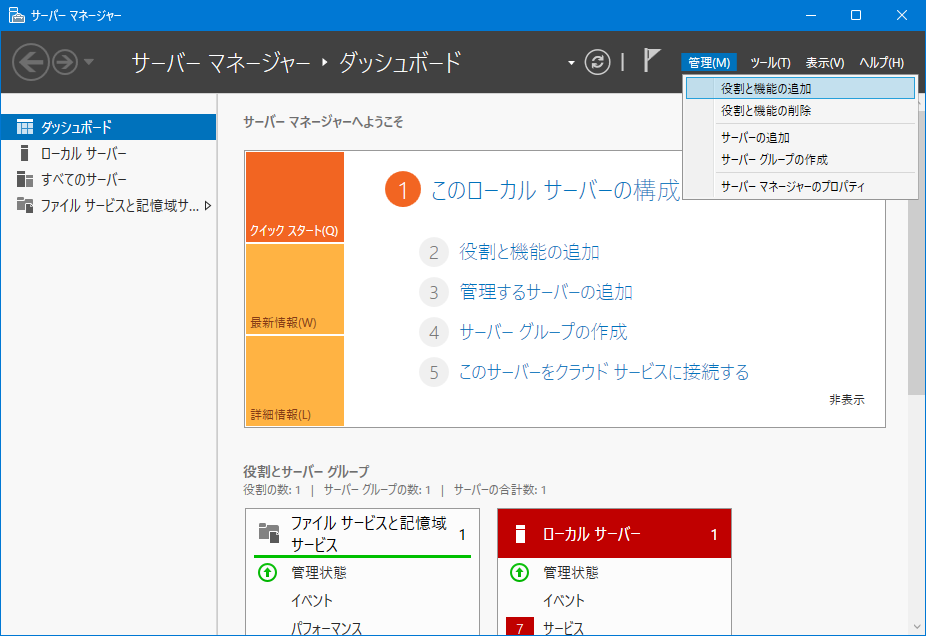This screenshot has width=926, height=636.
Task: Click the サーバー グループの作成 welcome link
Action: (x=543, y=332)
